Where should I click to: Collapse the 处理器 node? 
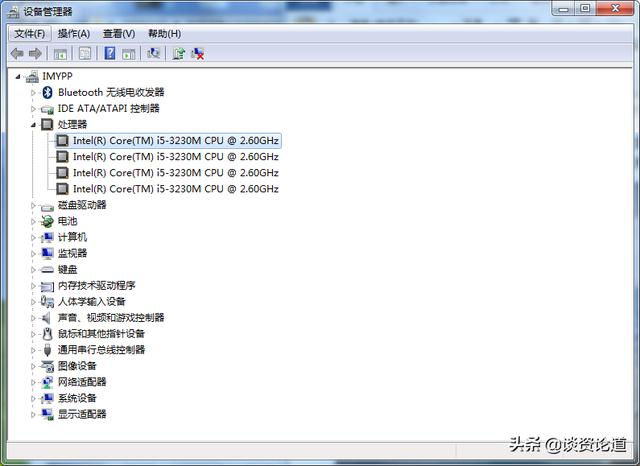pos(33,125)
